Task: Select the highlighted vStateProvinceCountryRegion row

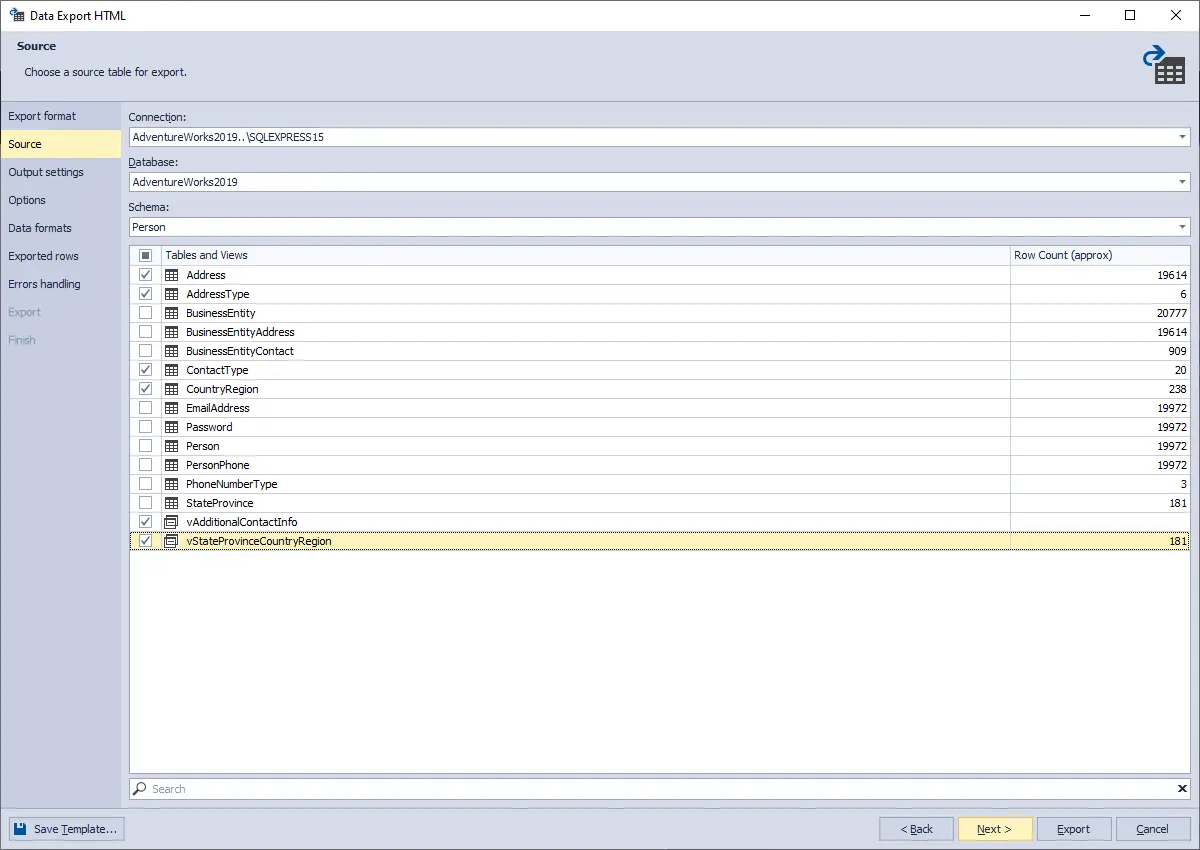Action: (x=400, y=540)
